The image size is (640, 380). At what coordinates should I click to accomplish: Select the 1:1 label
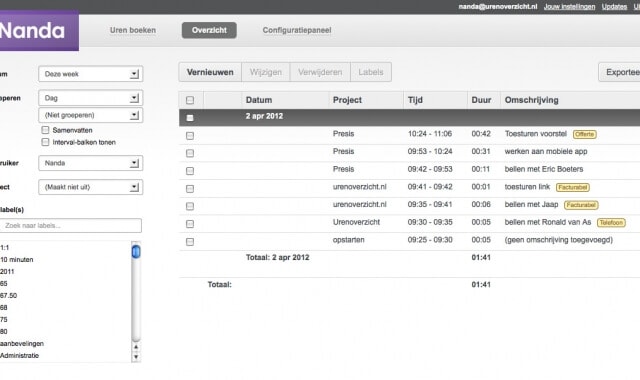(x=4, y=247)
